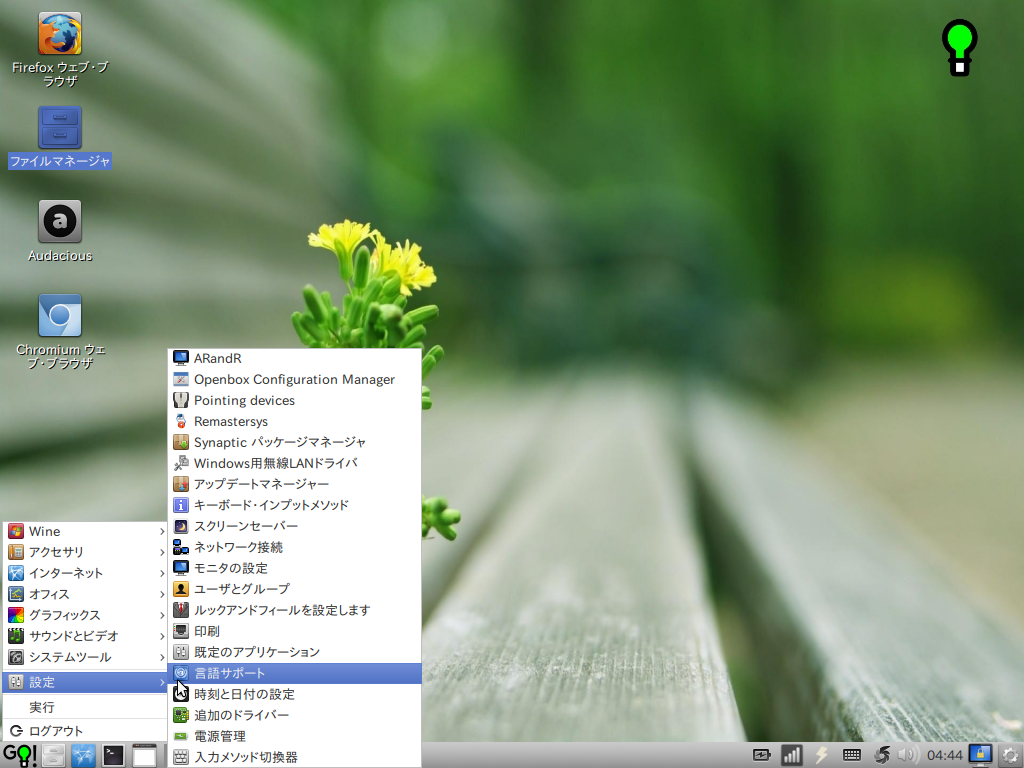Open network signal strength tray icon
Viewport: 1024px width, 768px height.
click(x=792, y=756)
